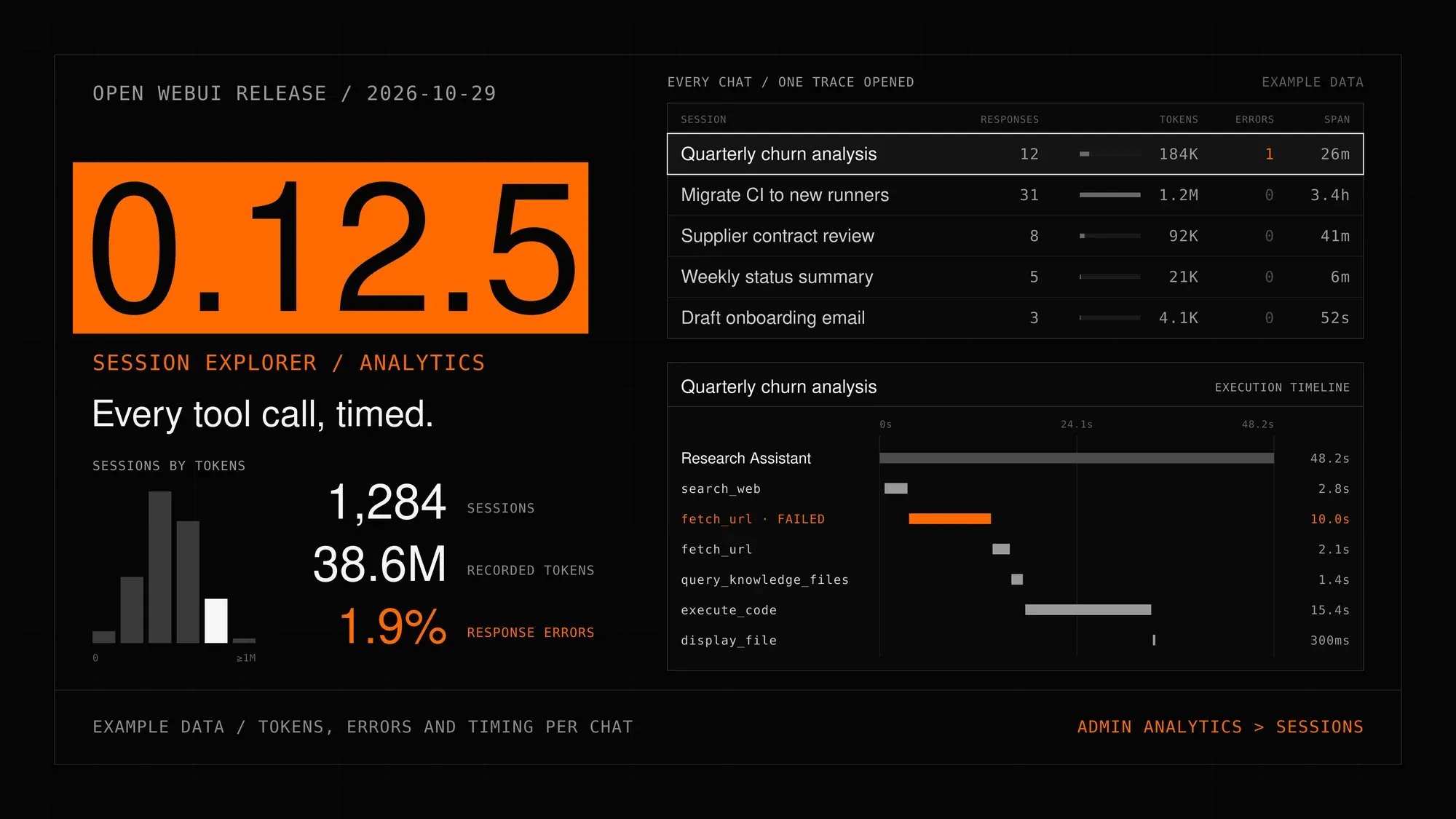Click the SESSION column header
The image size is (1456, 819).
click(x=703, y=119)
